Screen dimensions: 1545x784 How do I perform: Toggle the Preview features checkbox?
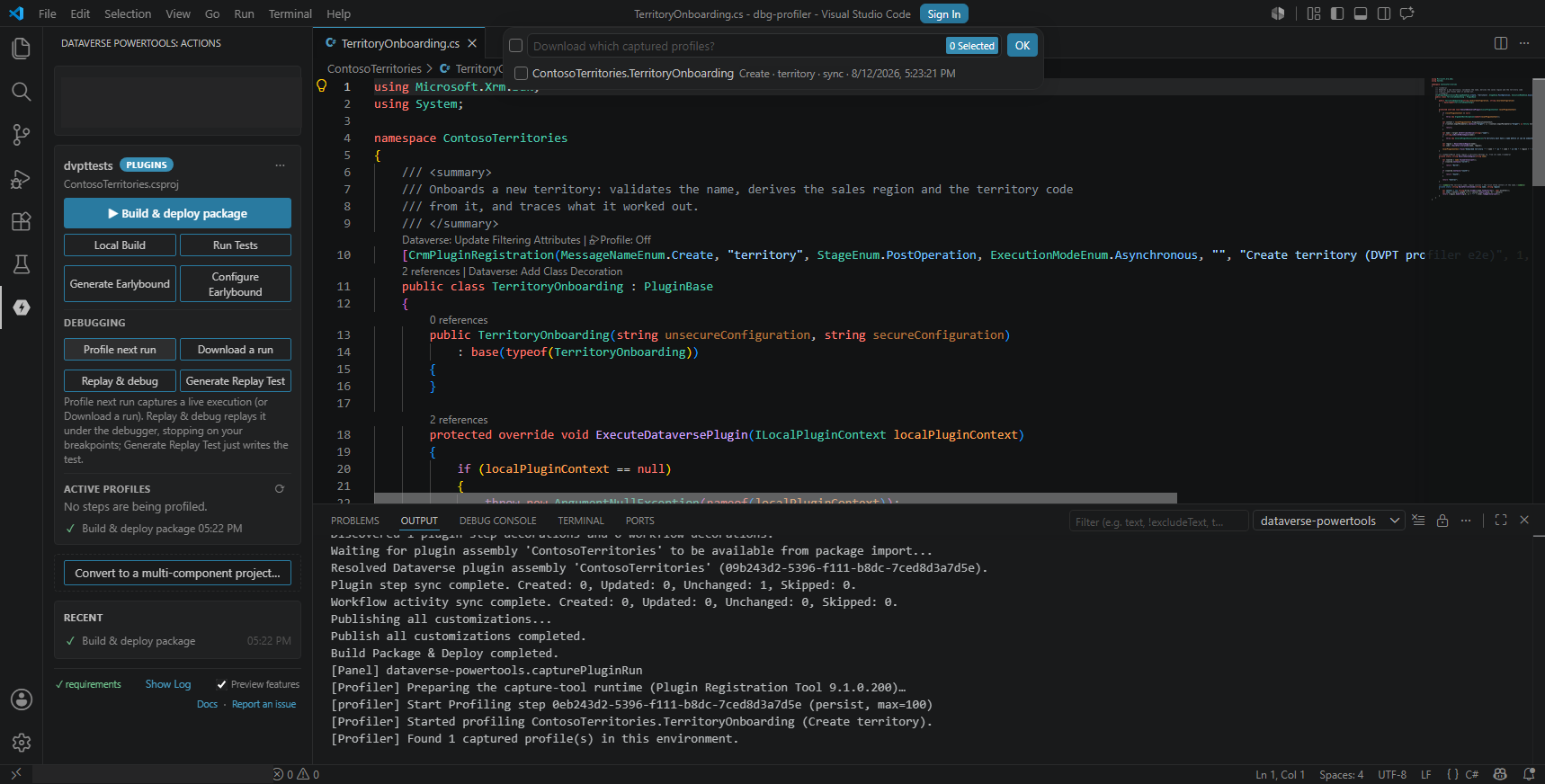221,684
